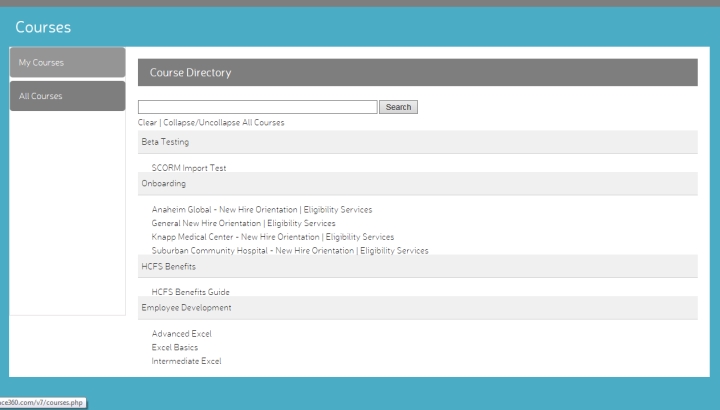Image resolution: width=720 pixels, height=410 pixels.
Task: Open the Advanced Excel course
Action: tap(181, 333)
